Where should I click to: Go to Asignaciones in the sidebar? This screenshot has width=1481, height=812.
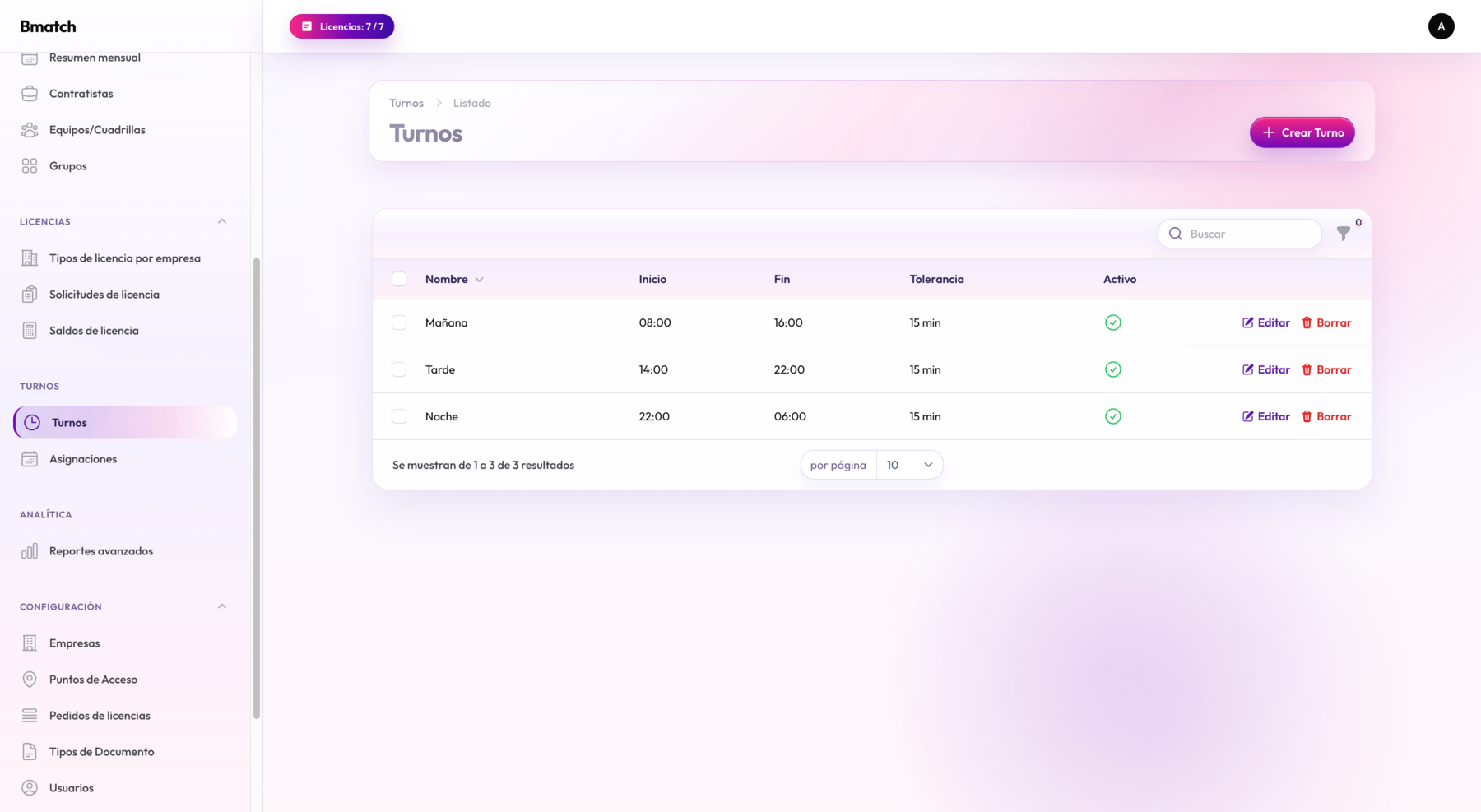(125, 459)
